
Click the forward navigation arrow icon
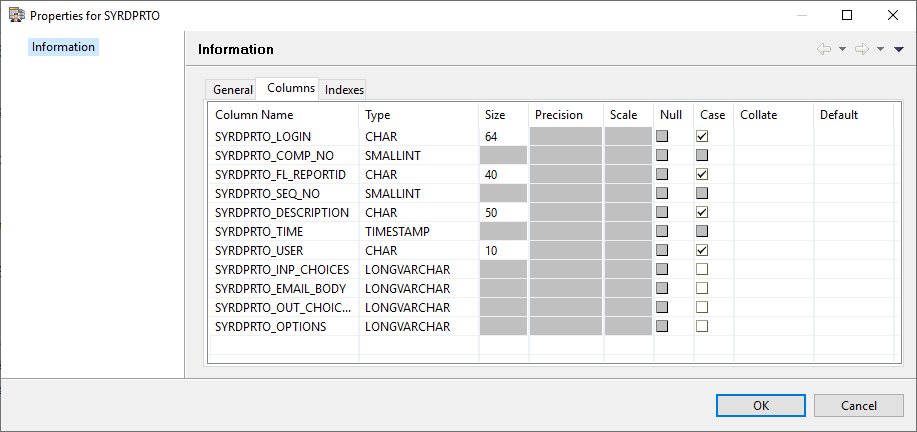[861, 49]
